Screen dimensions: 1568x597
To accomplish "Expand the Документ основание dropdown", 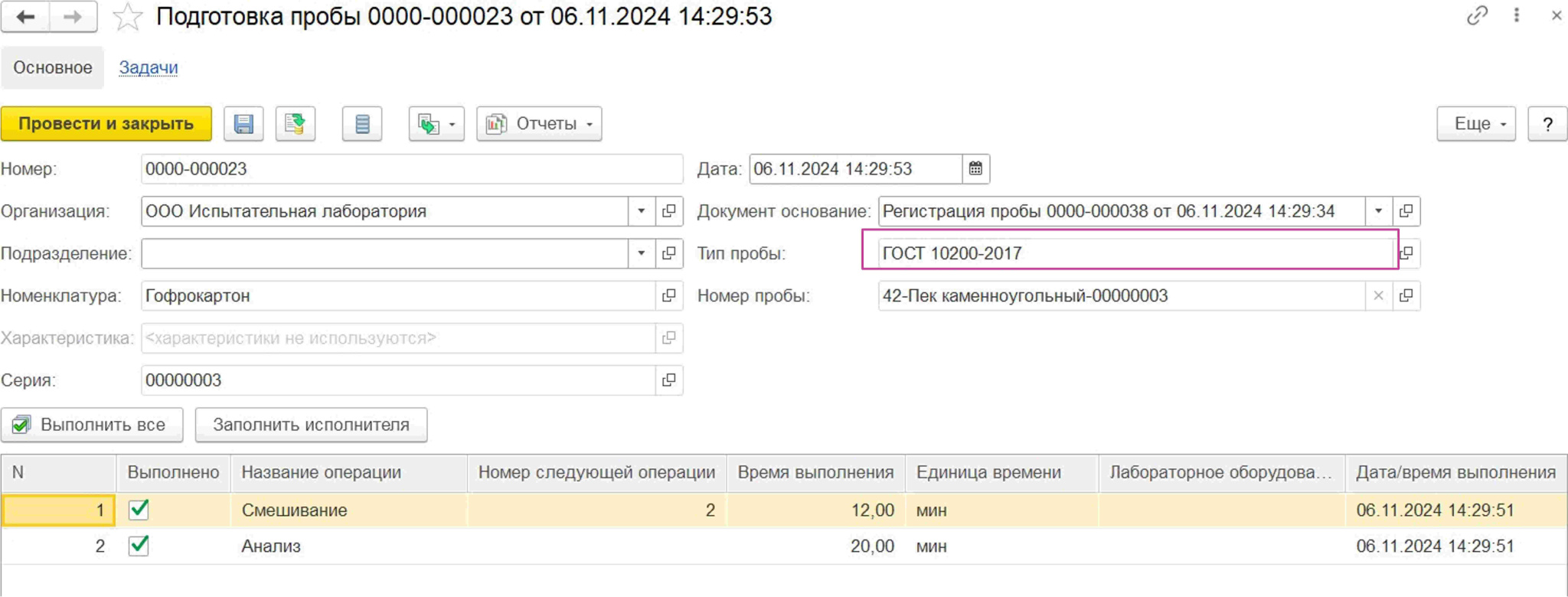I will 1378,211.
